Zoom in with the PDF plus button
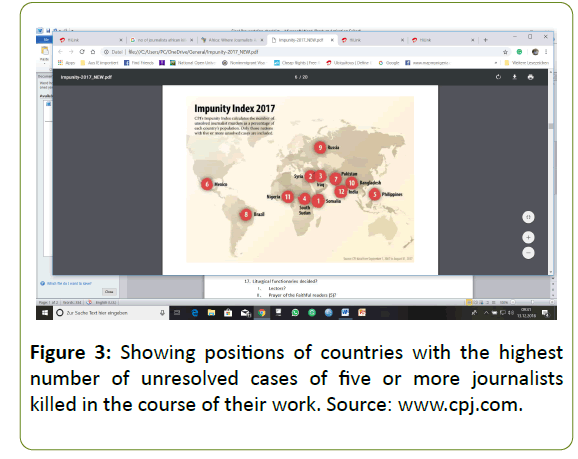Viewport: 578px width, 459px height. (x=528, y=237)
